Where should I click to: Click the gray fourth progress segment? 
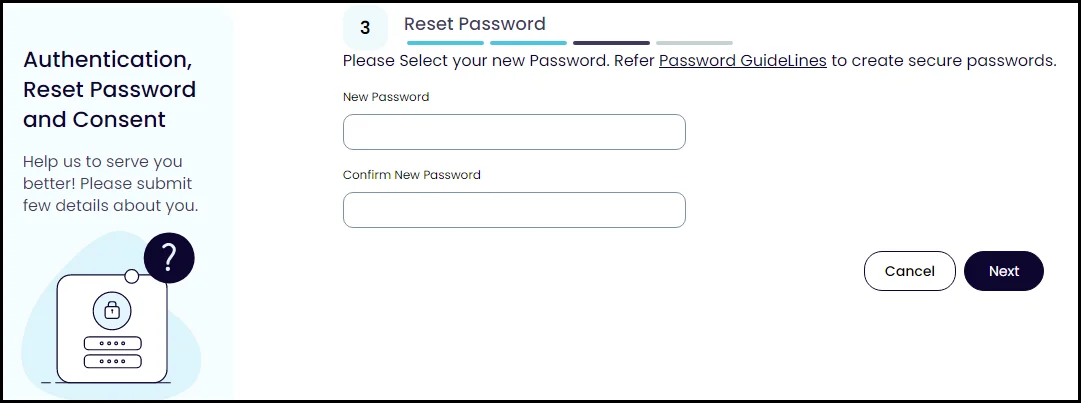[x=694, y=43]
